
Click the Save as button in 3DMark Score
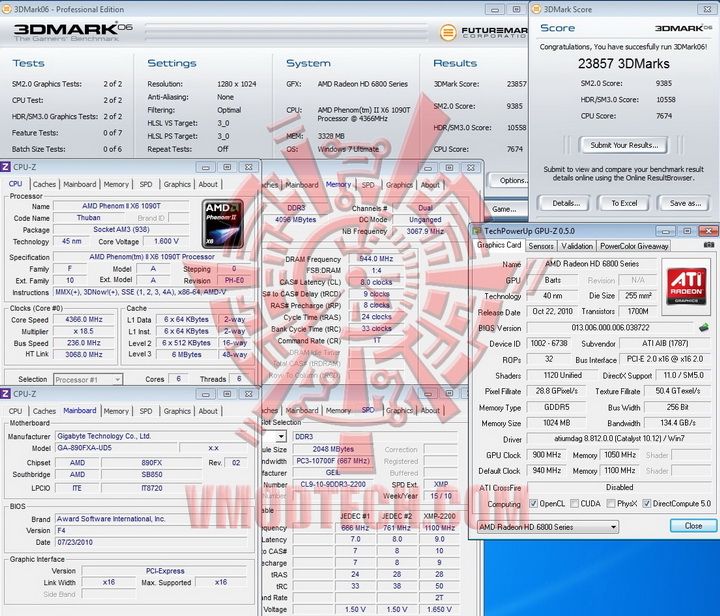[x=685, y=203]
